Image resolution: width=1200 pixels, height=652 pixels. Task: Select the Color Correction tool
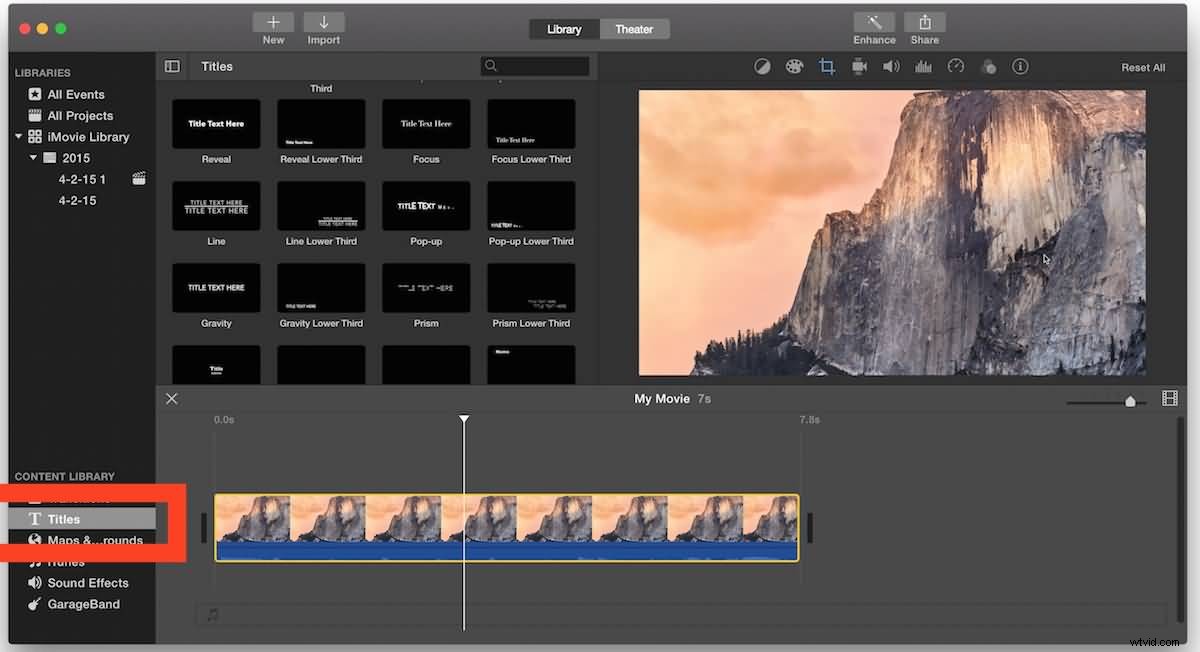(x=794, y=66)
